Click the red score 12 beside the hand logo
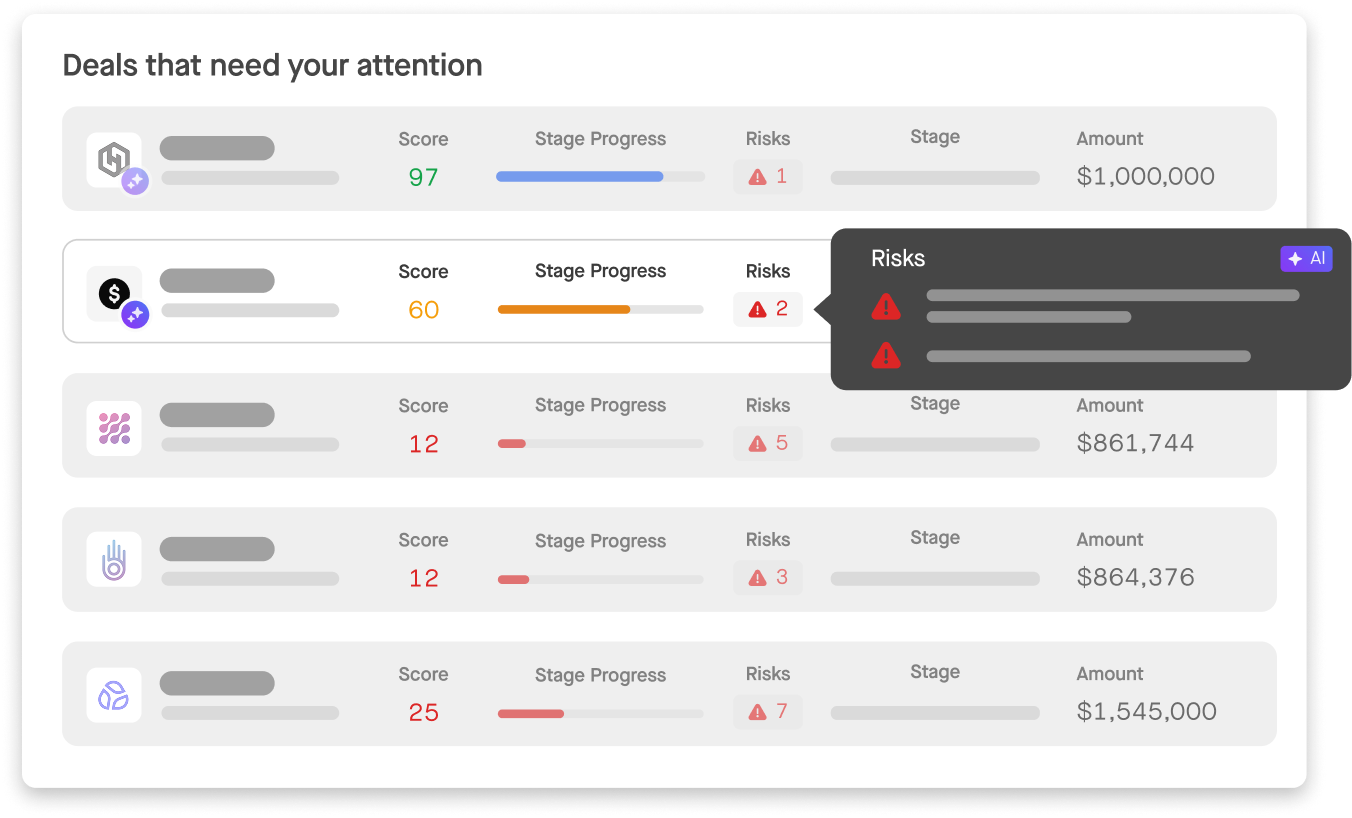This screenshot has width=1352, height=818. coord(424,578)
